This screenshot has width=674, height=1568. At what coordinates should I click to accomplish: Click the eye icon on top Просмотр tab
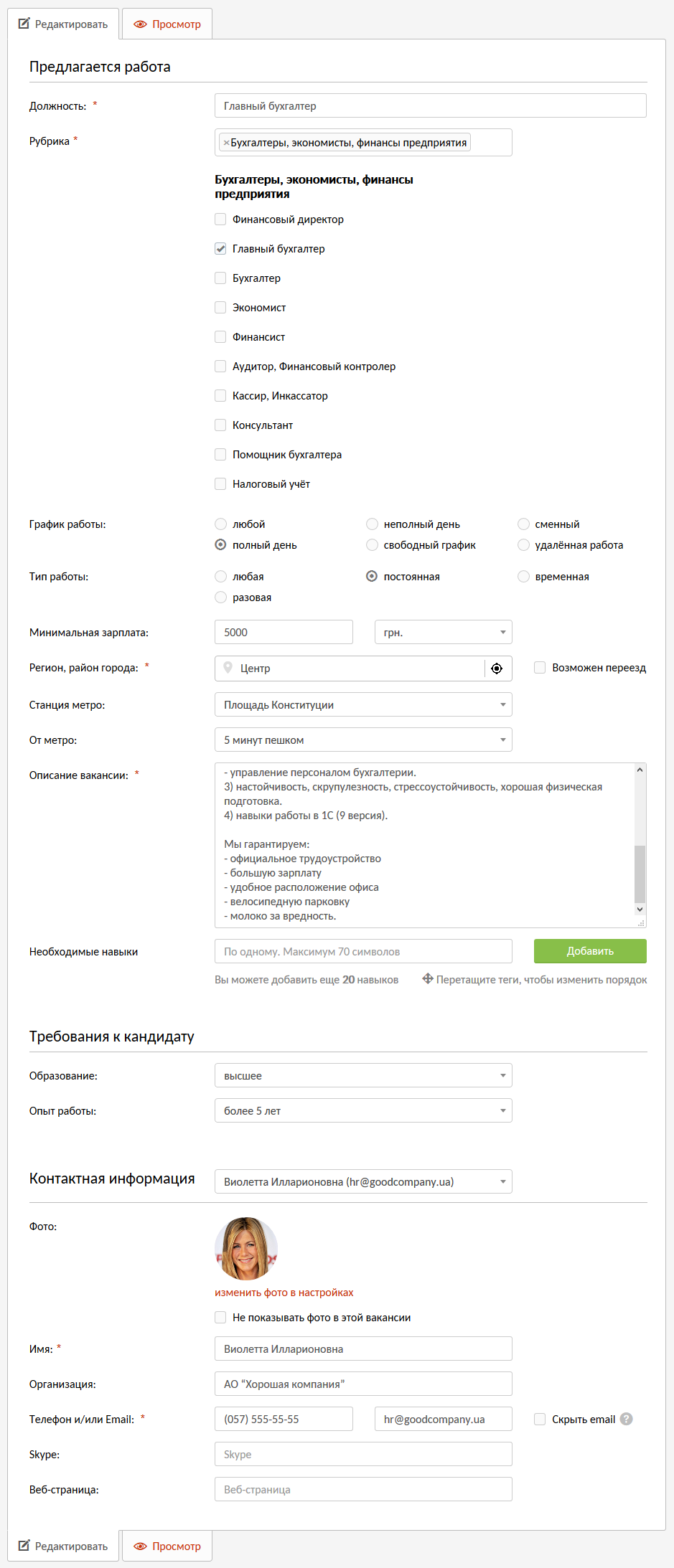pos(141,24)
